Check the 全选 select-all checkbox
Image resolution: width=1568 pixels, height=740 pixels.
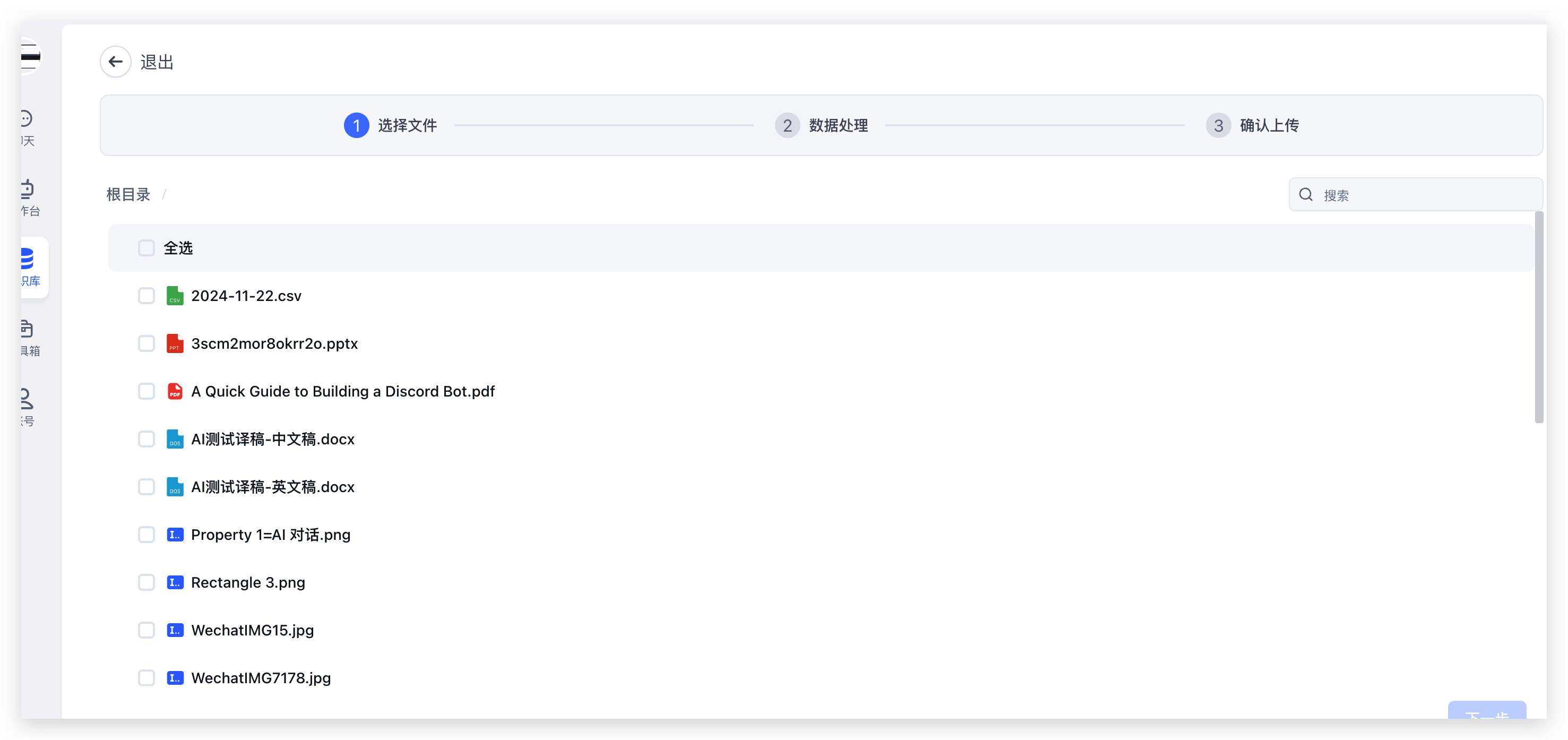coord(146,248)
